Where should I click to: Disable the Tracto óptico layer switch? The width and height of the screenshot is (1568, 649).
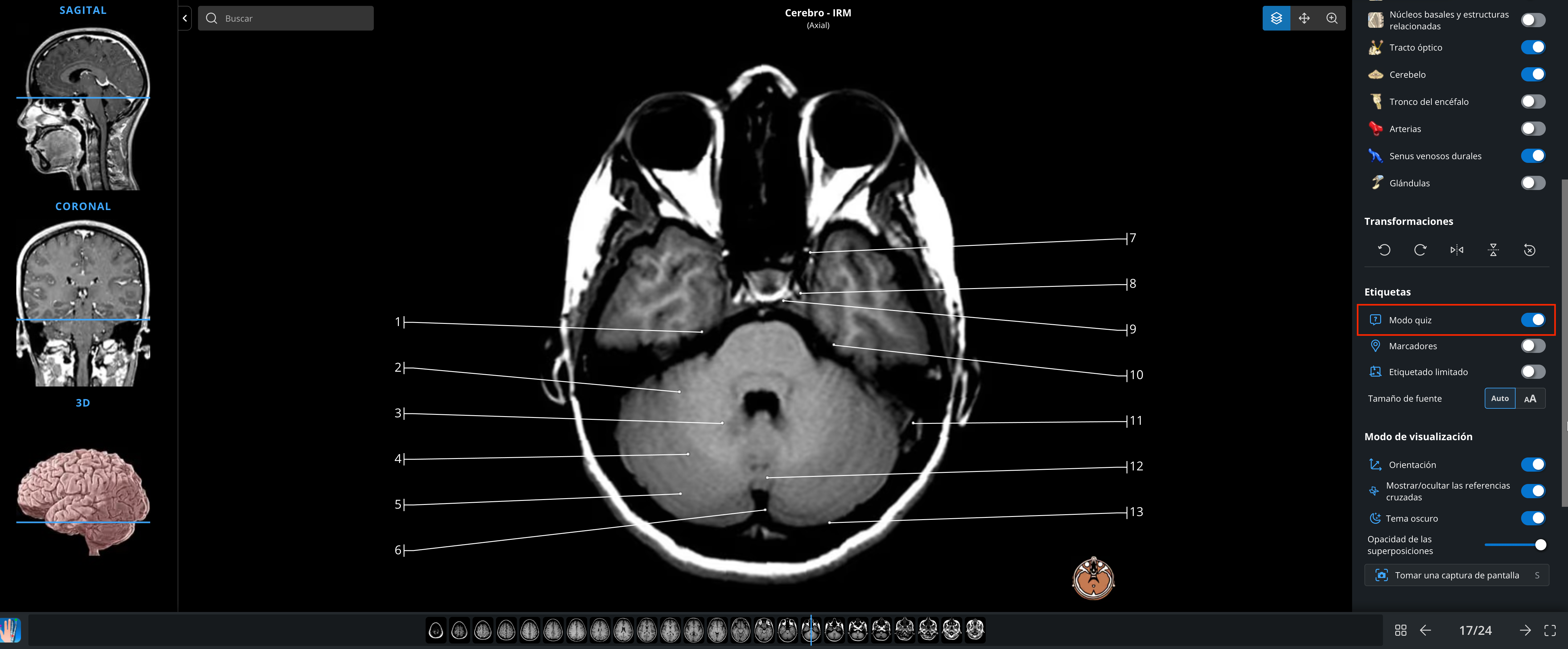pyautogui.click(x=1533, y=47)
